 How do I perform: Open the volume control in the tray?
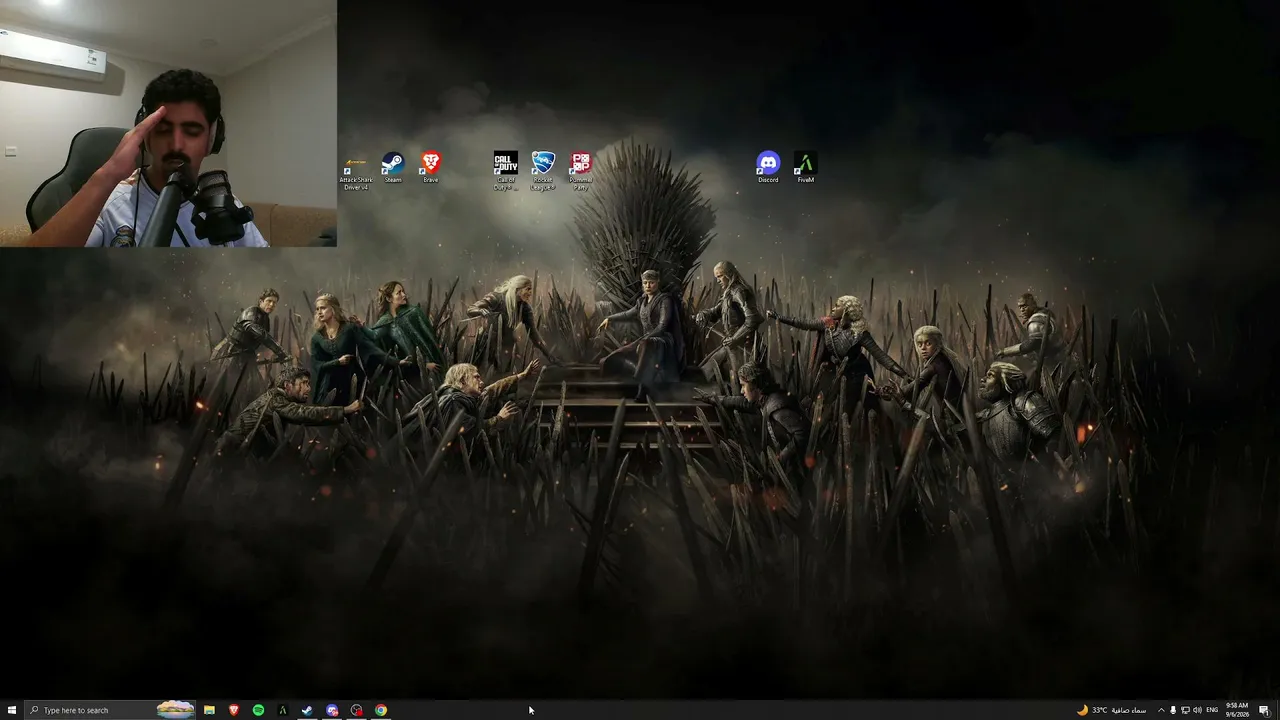(x=1197, y=710)
